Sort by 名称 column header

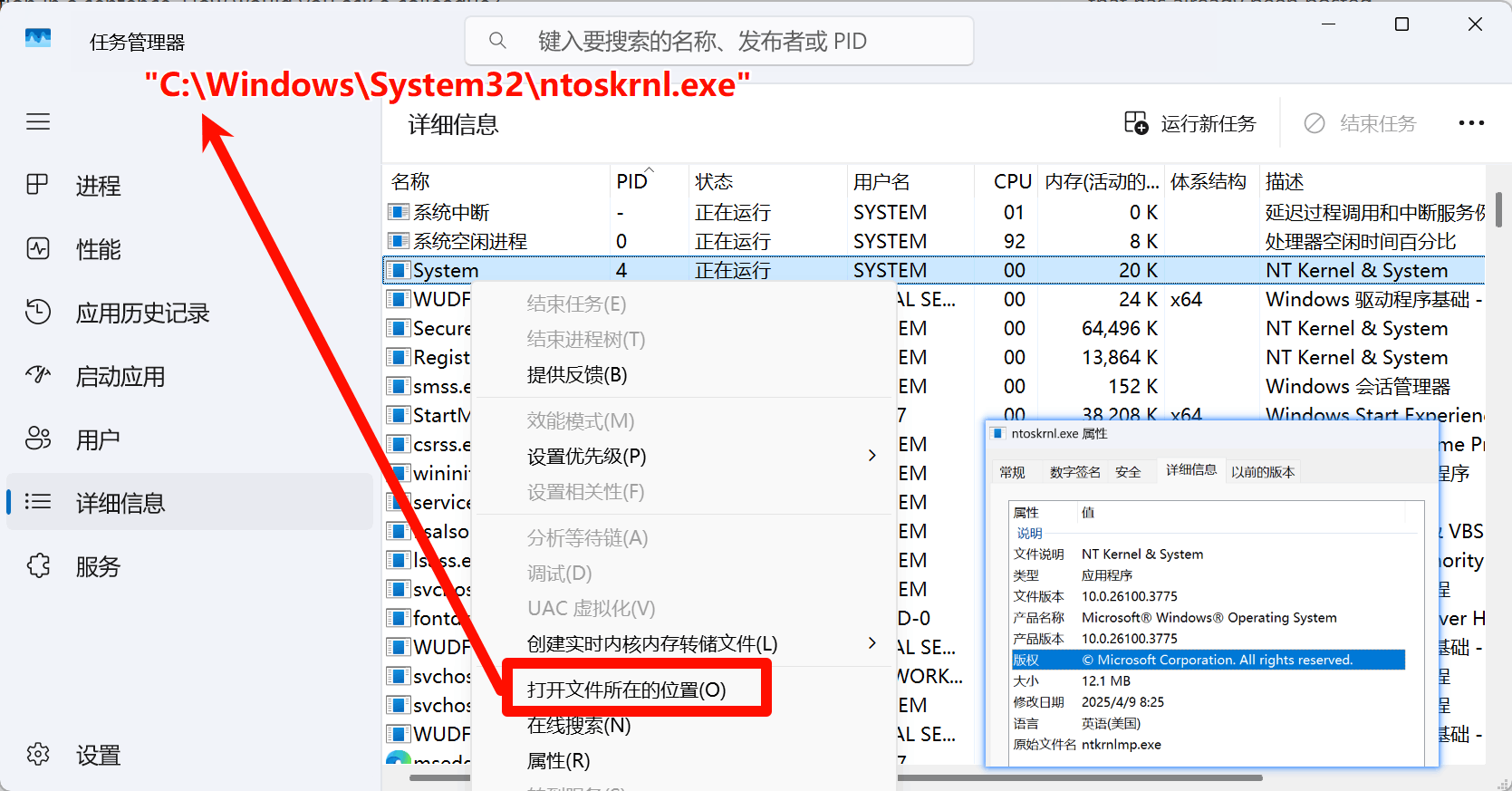496,181
